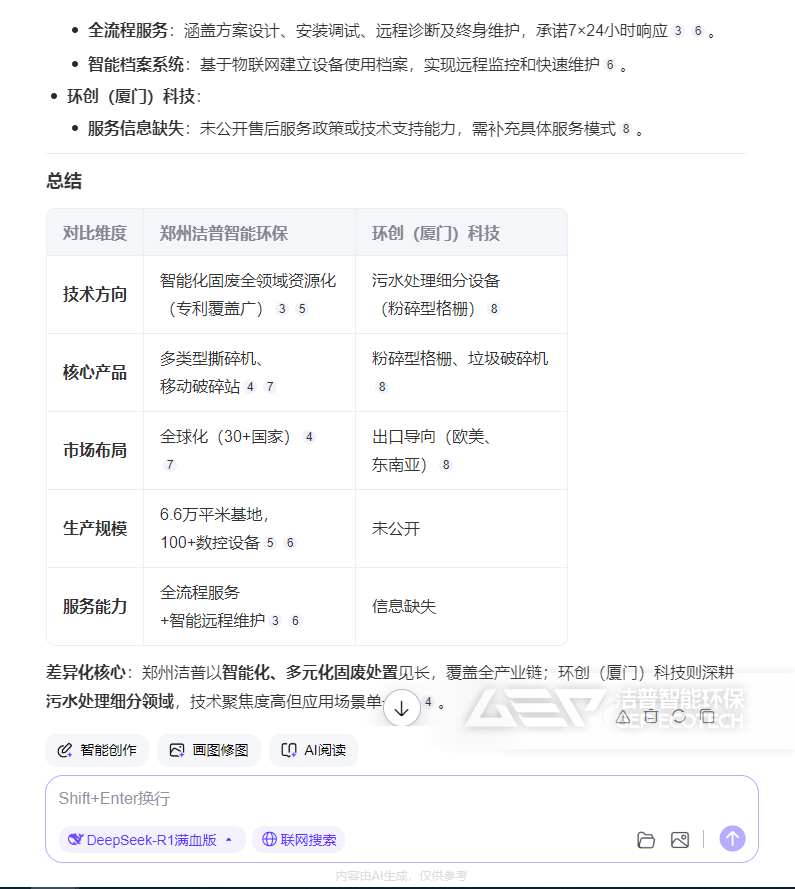Image resolution: width=795 pixels, height=889 pixels.
Task: Open 智能创作 smart writing tool
Action: 97,750
